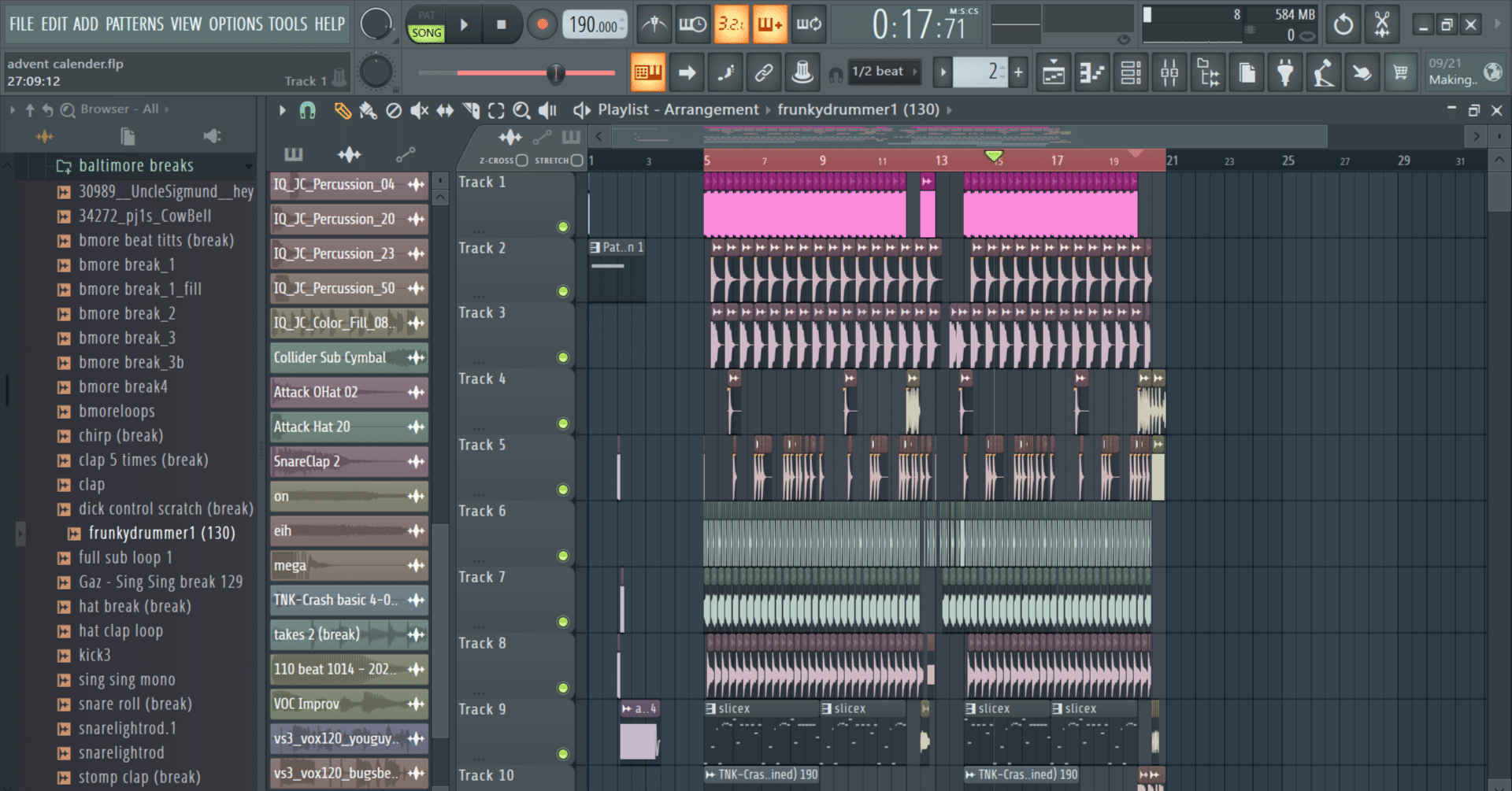1512x791 pixels.
Task: Open the PATTERNS menu
Action: click(x=135, y=24)
